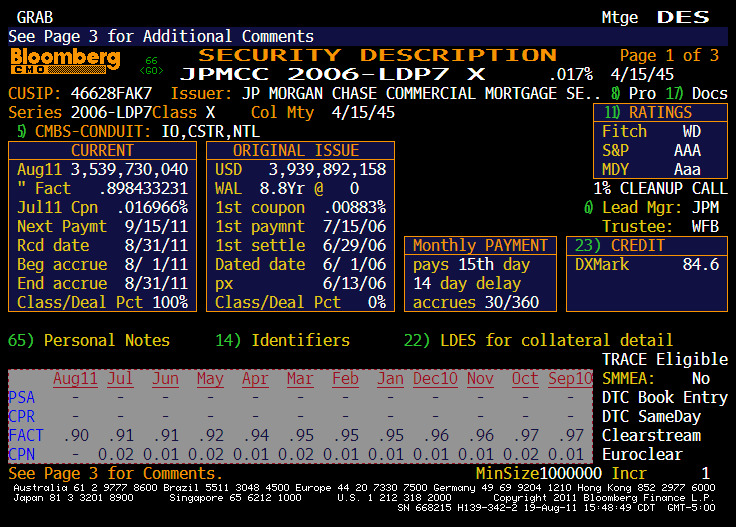This screenshot has height=527, width=736.
Task: Click the CPR row label
Action: [x=22, y=416]
